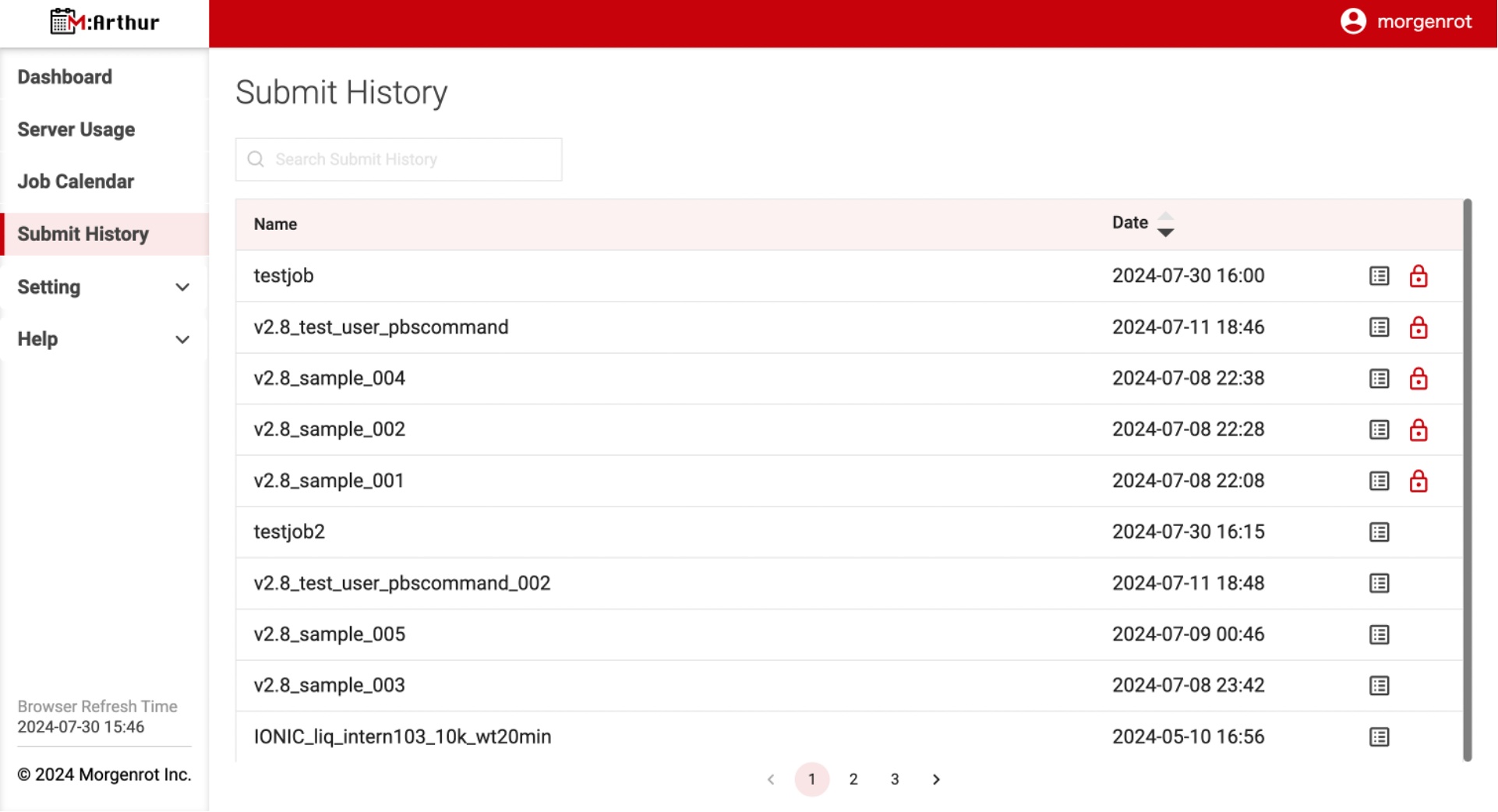View details icon for testjob2
This screenshot has width=1498, height=812.
[x=1379, y=532]
